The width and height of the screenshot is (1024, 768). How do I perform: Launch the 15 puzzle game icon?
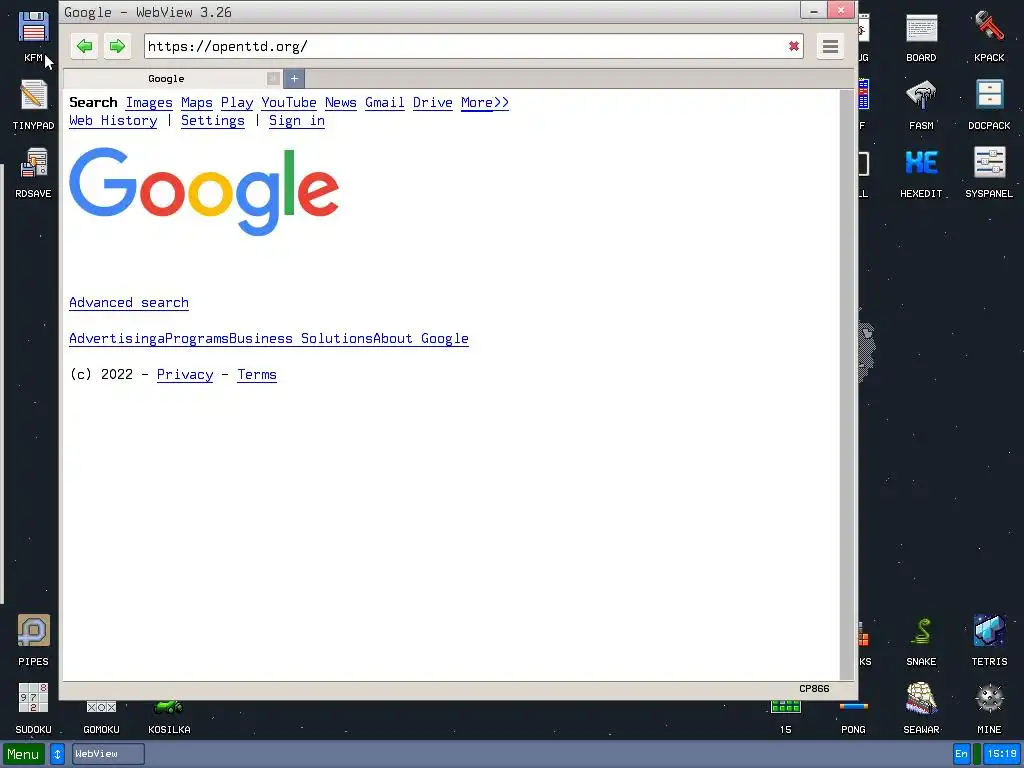coord(786,717)
